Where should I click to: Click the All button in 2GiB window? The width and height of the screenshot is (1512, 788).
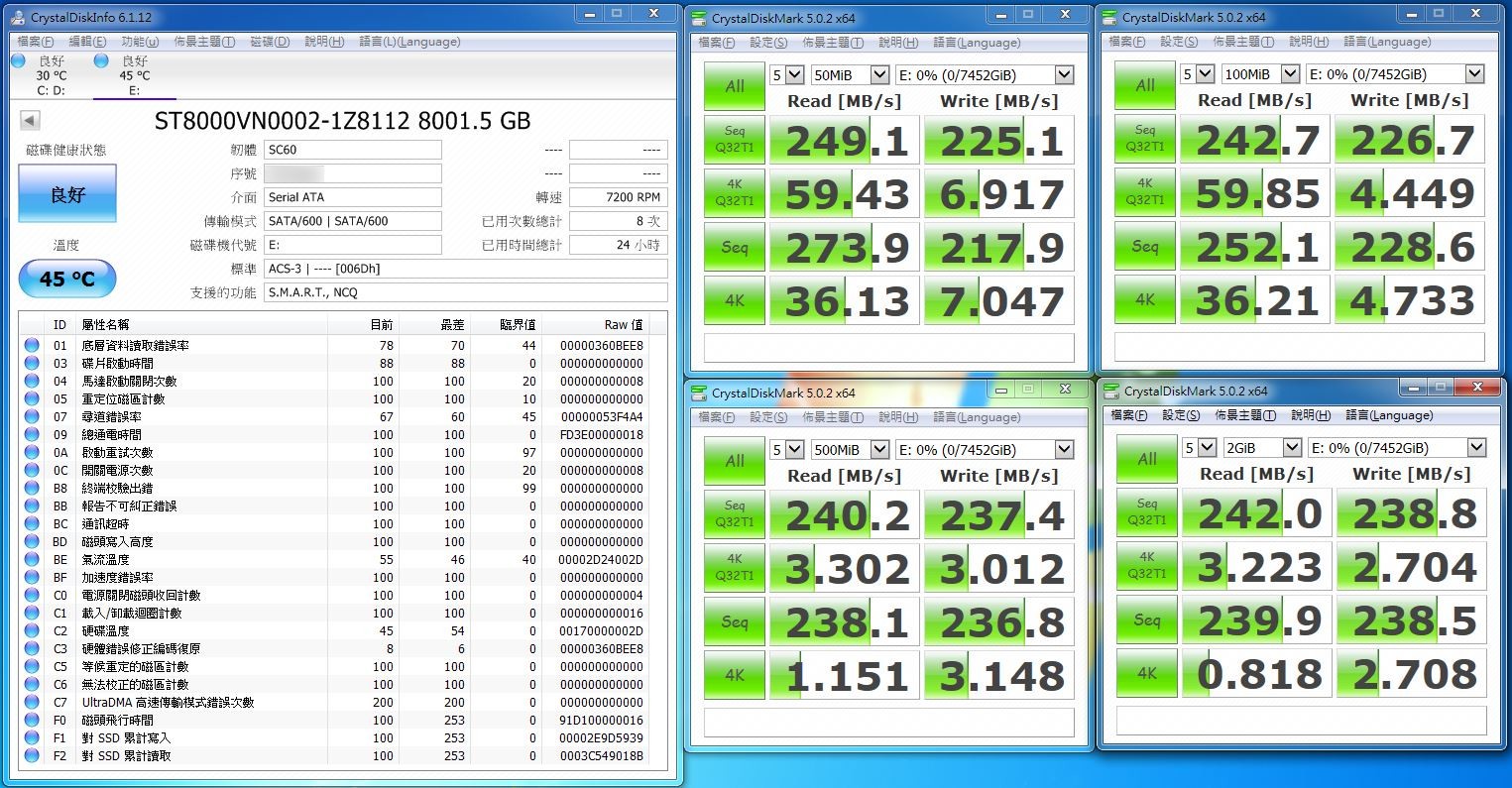1147,459
